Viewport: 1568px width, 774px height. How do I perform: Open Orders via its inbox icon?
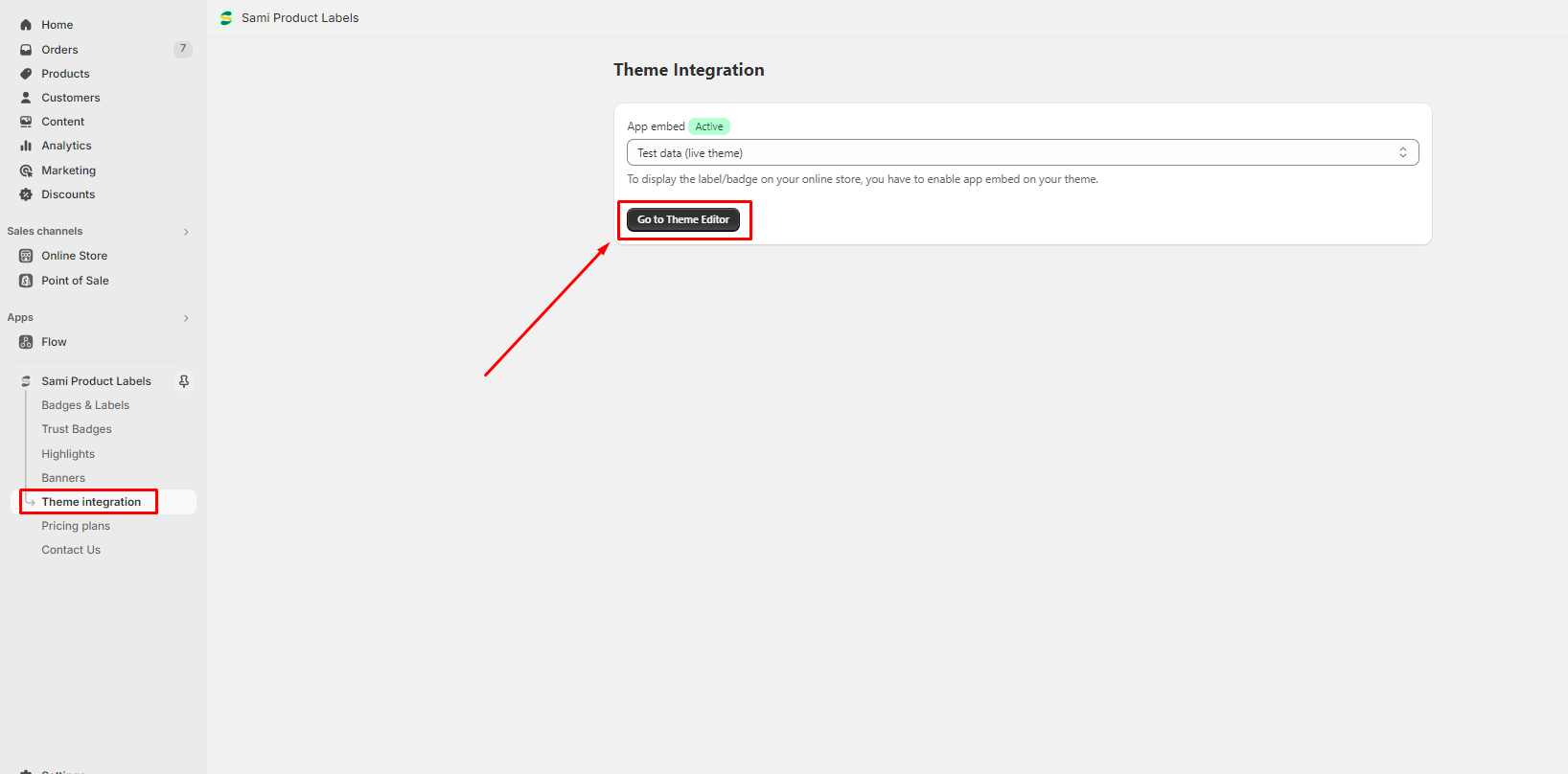(x=26, y=50)
